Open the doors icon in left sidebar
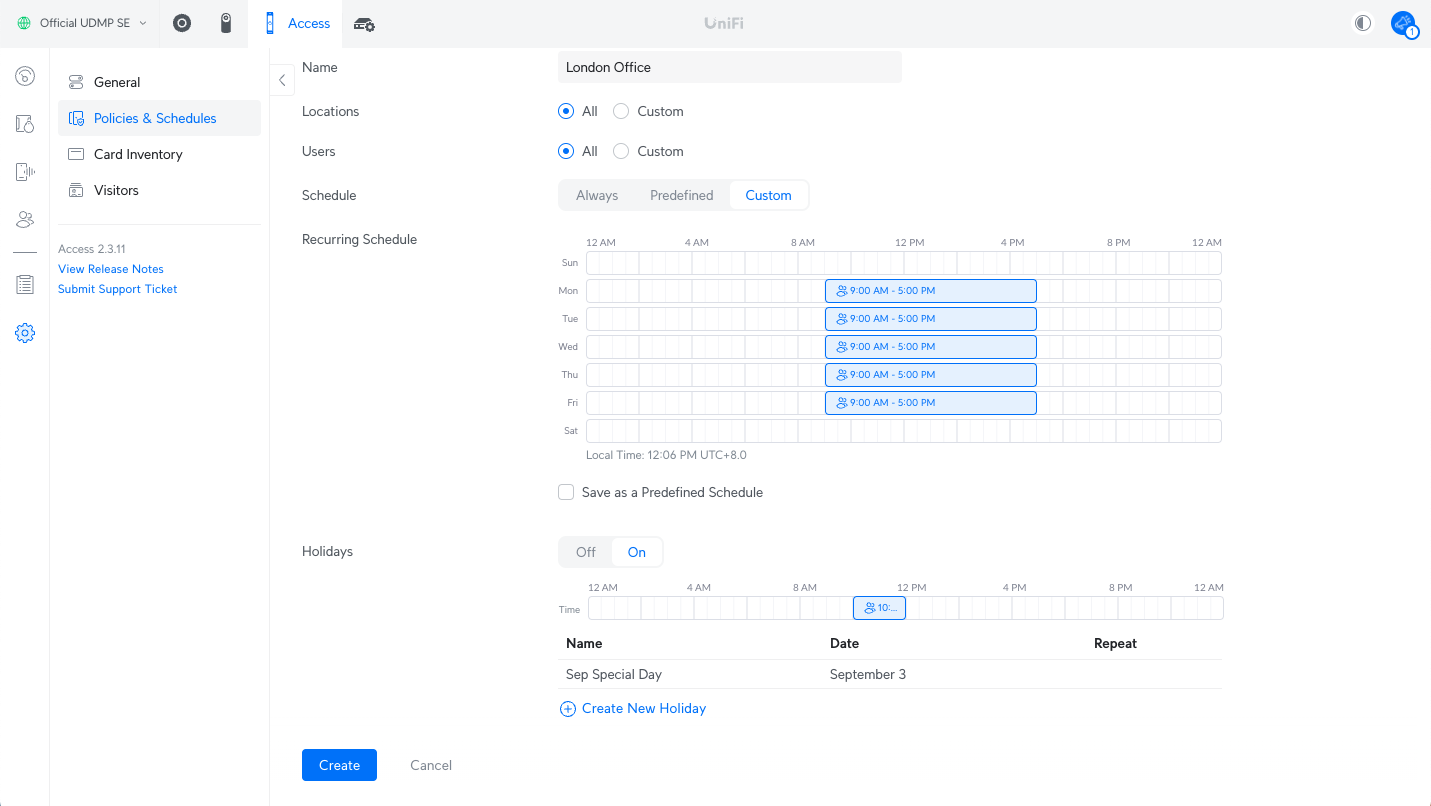This screenshot has width=1431, height=806. point(25,124)
